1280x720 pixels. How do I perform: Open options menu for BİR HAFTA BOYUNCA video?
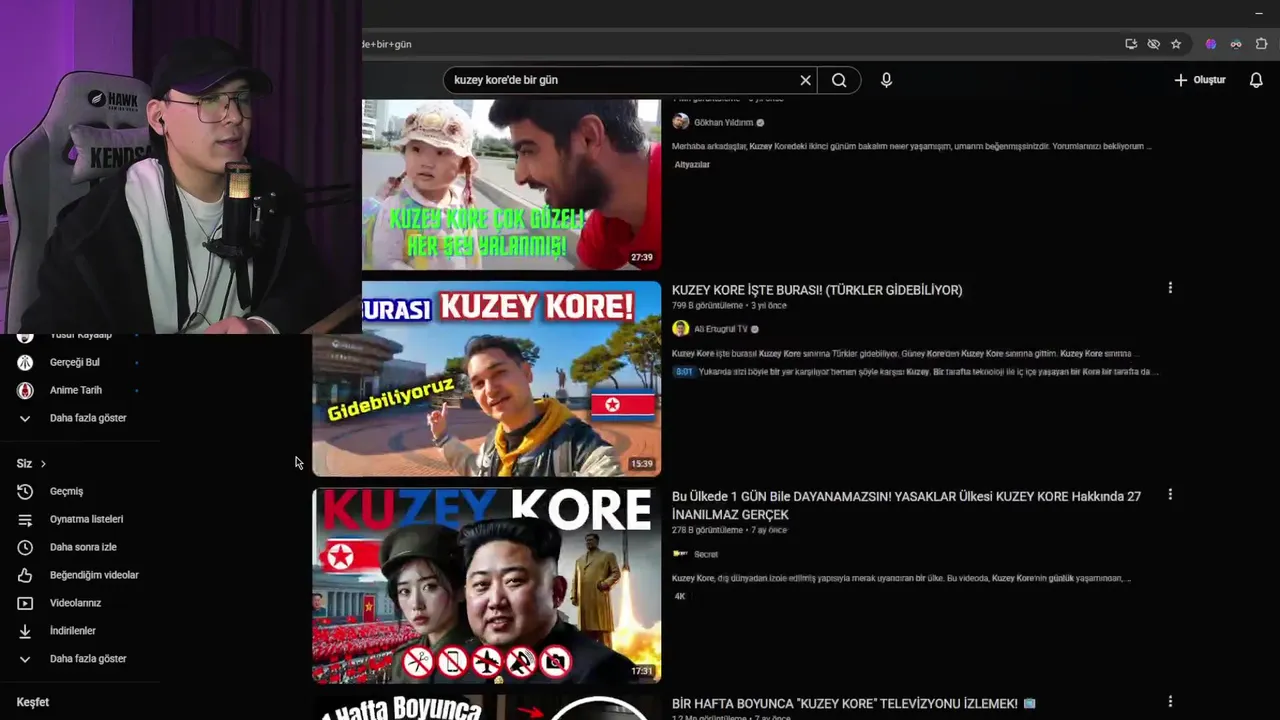click(1170, 702)
